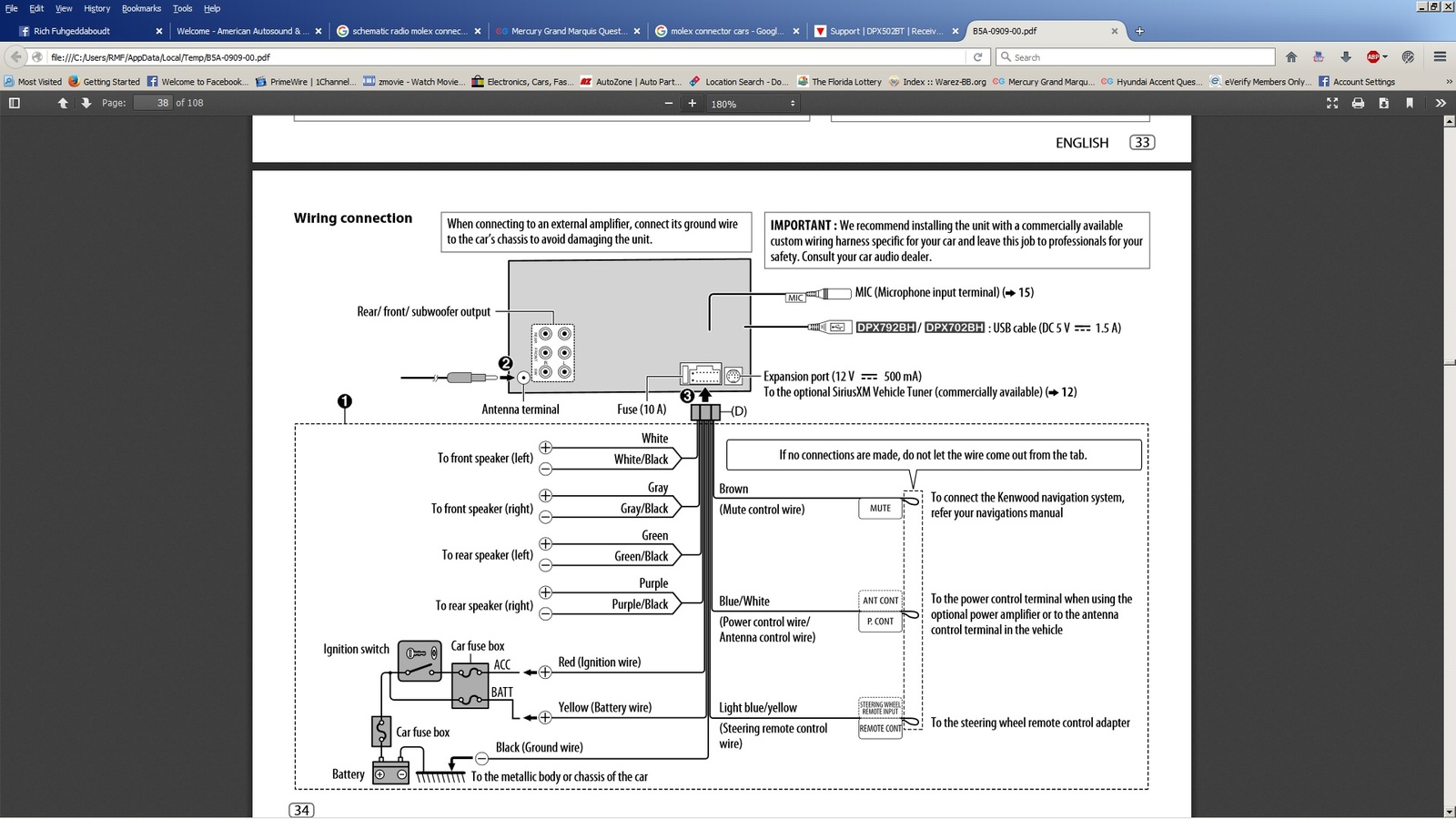Open the AutoZone bookmark link
The width and height of the screenshot is (1456, 819).
tap(631, 81)
